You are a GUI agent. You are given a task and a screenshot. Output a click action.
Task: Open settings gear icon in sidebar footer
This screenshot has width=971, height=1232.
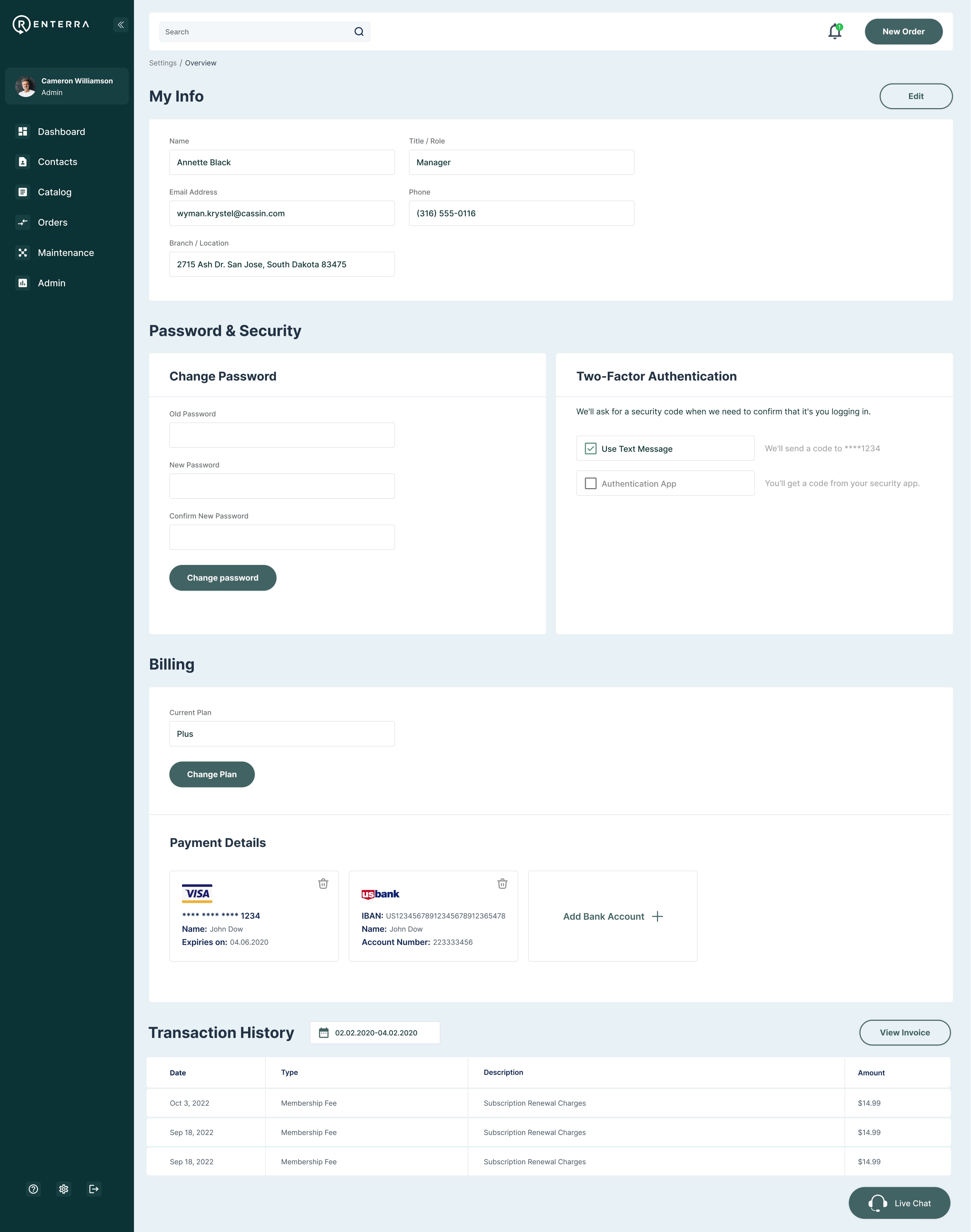[64, 1189]
